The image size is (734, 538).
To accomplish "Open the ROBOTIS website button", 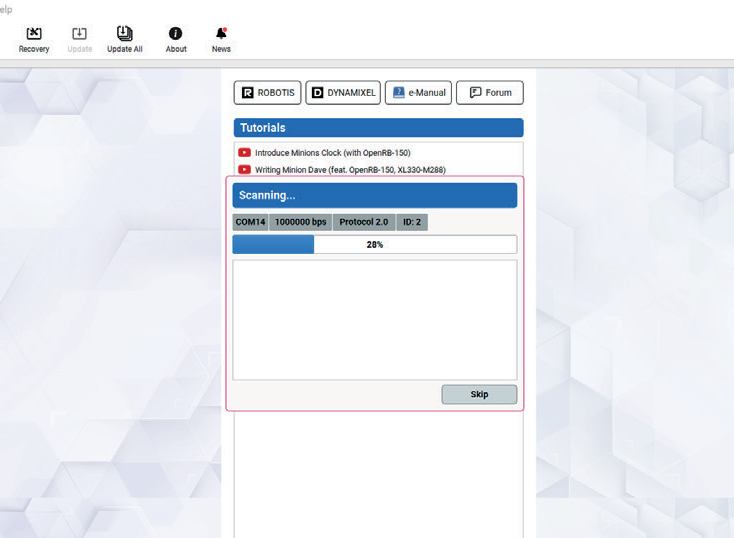I will 268,93.
